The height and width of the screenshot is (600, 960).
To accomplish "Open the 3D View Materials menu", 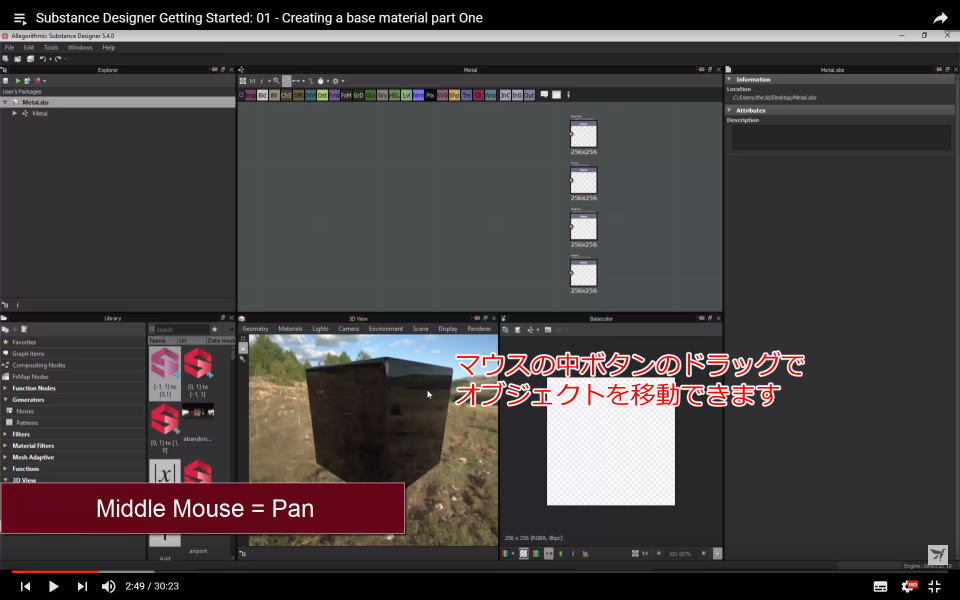I will tap(290, 329).
